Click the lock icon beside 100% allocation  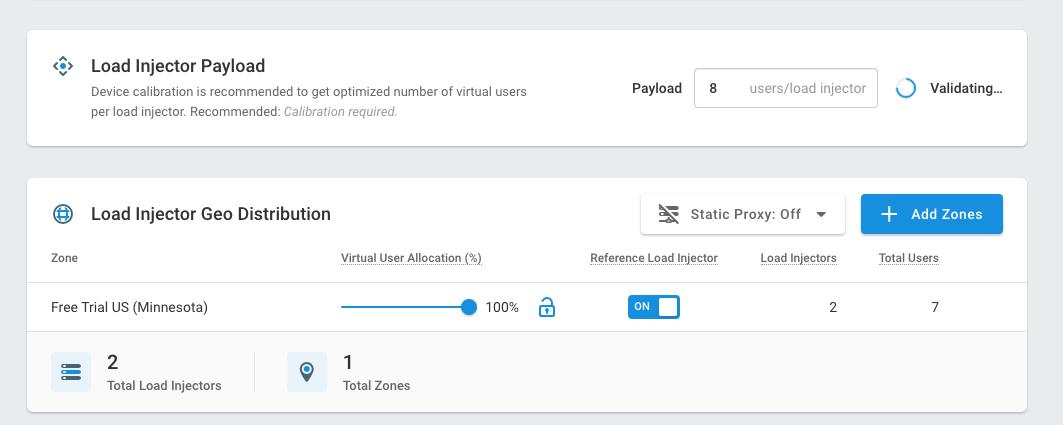(x=546, y=307)
